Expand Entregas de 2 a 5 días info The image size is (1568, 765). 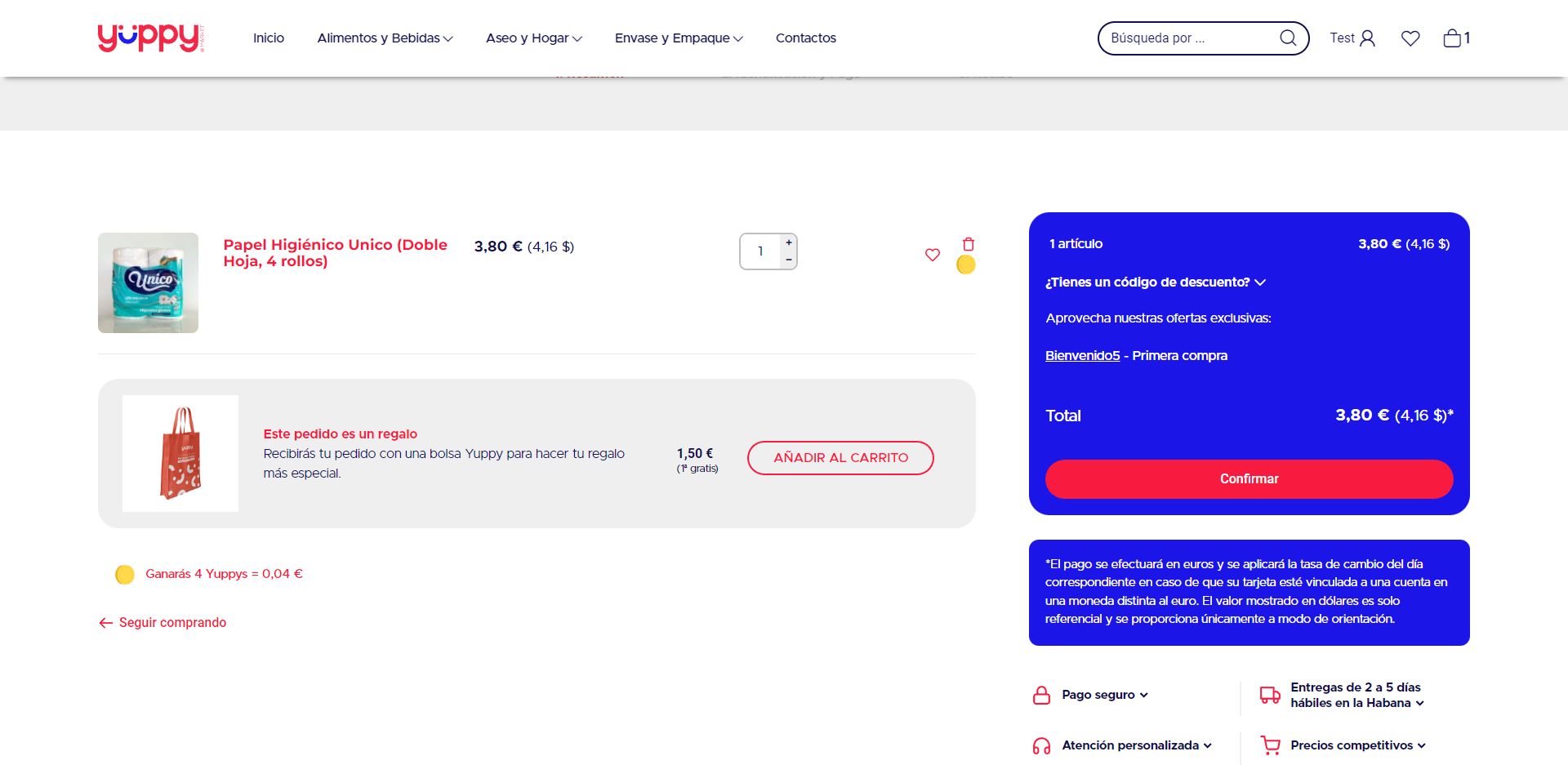pyautogui.click(x=1356, y=695)
